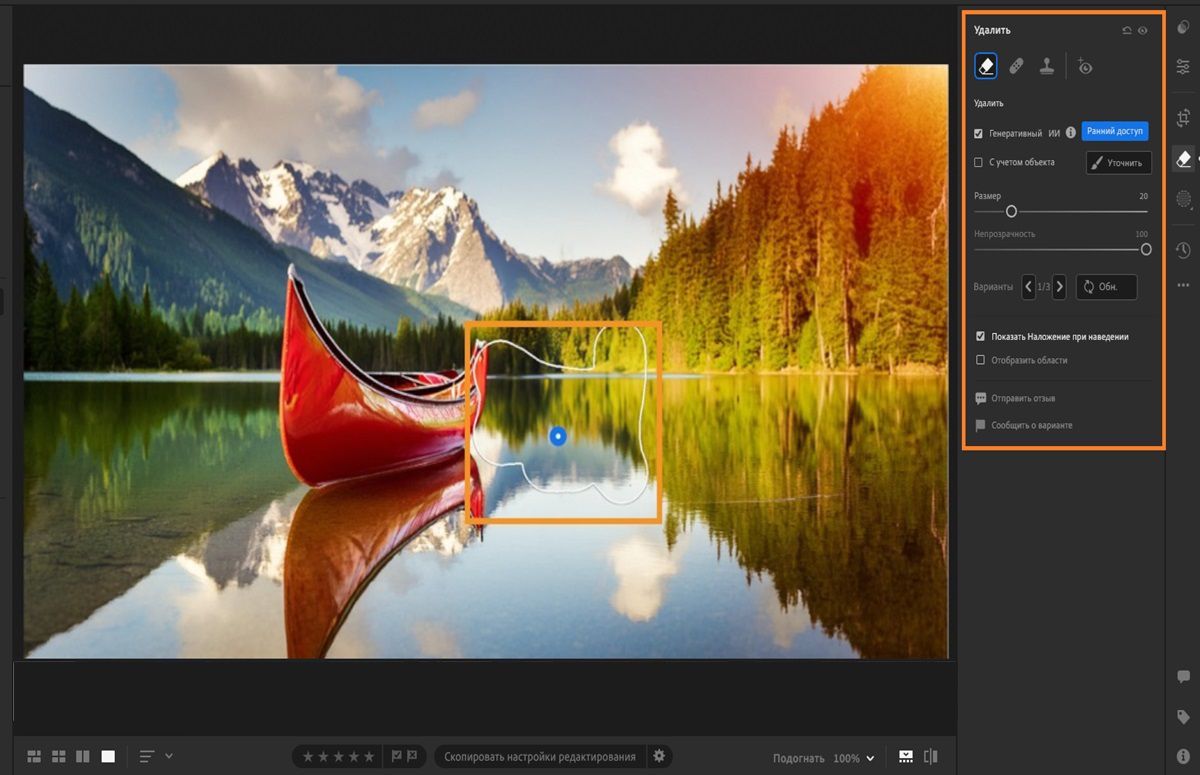Uncheck the Генеративный ИИ checkbox
Screen dimensions: 1200x775
click(x=979, y=133)
